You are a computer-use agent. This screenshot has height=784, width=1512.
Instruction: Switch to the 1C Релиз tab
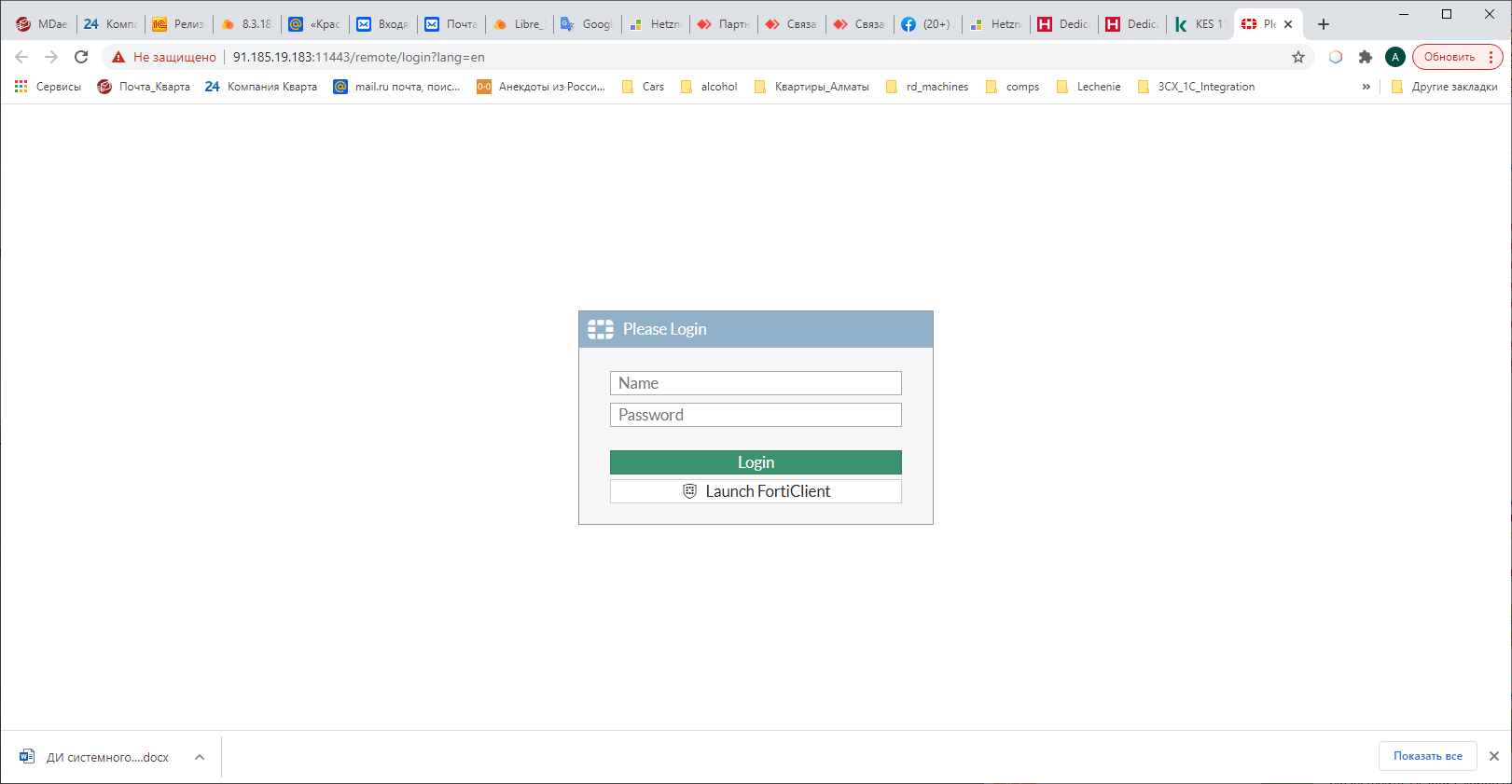pos(179,24)
